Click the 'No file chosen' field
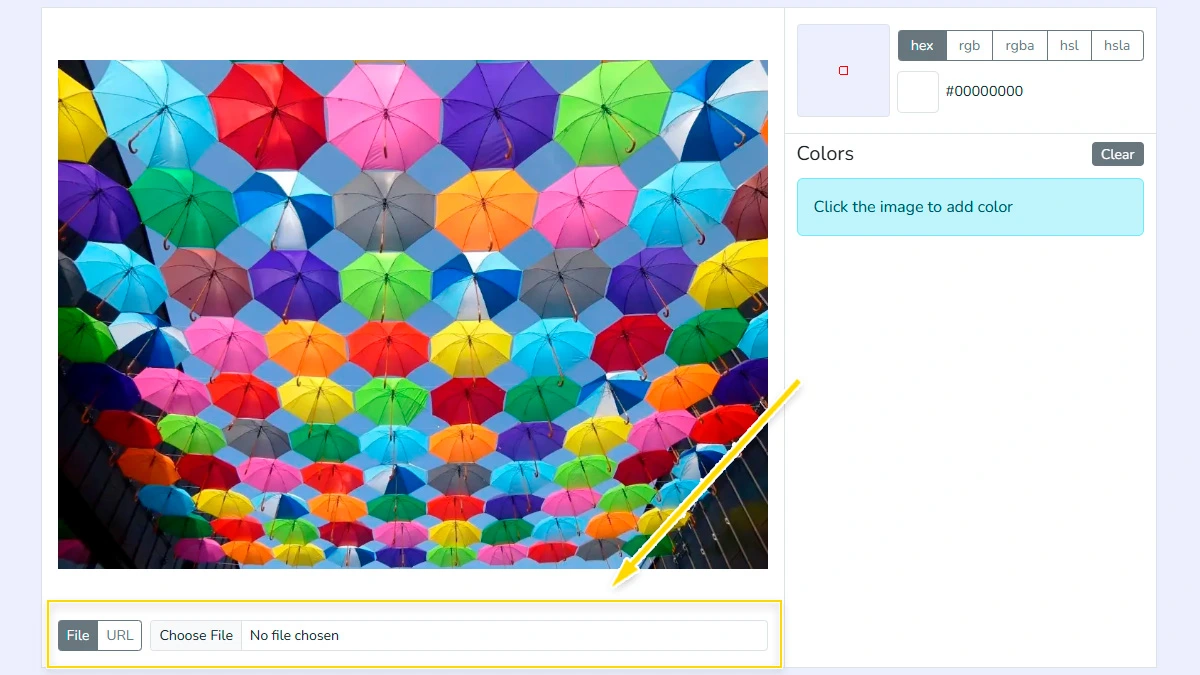The width and height of the screenshot is (1200, 675). point(400,635)
